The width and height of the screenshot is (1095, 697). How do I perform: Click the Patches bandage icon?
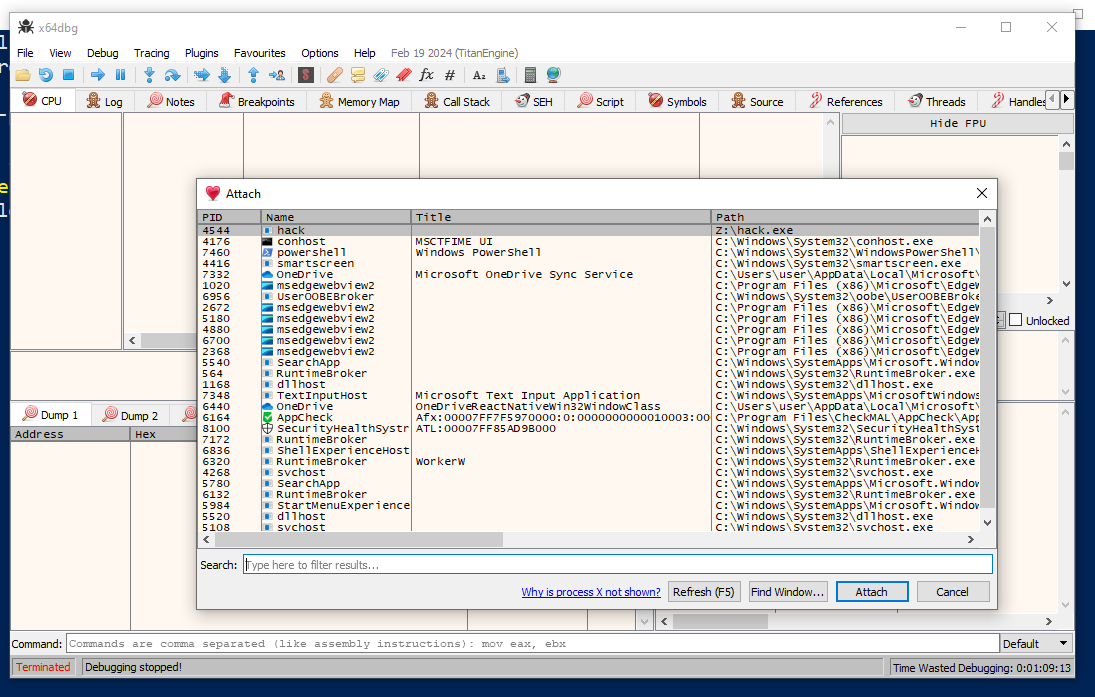point(335,75)
